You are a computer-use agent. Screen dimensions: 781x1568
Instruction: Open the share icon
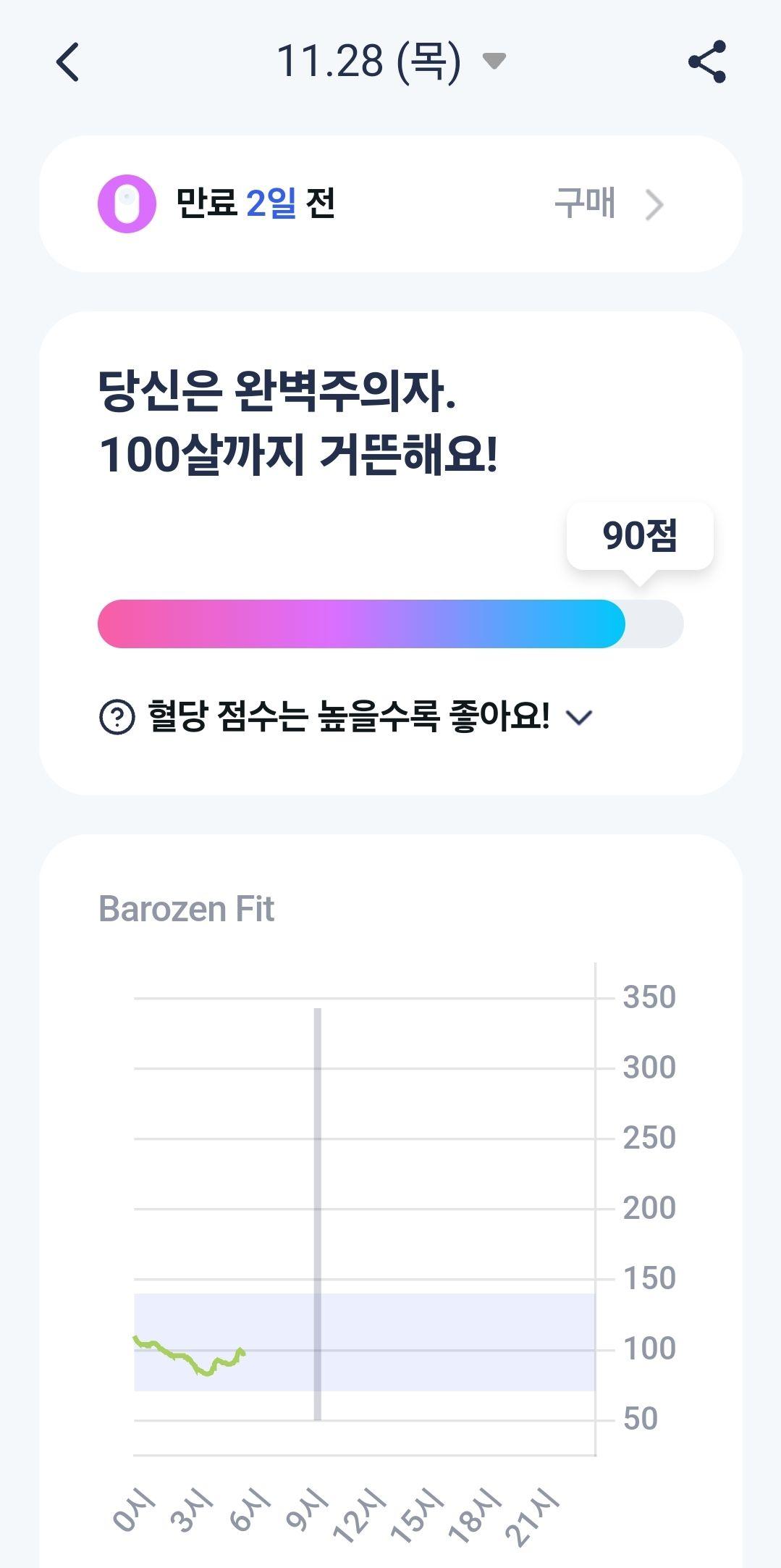pyautogui.click(x=707, y=62)
